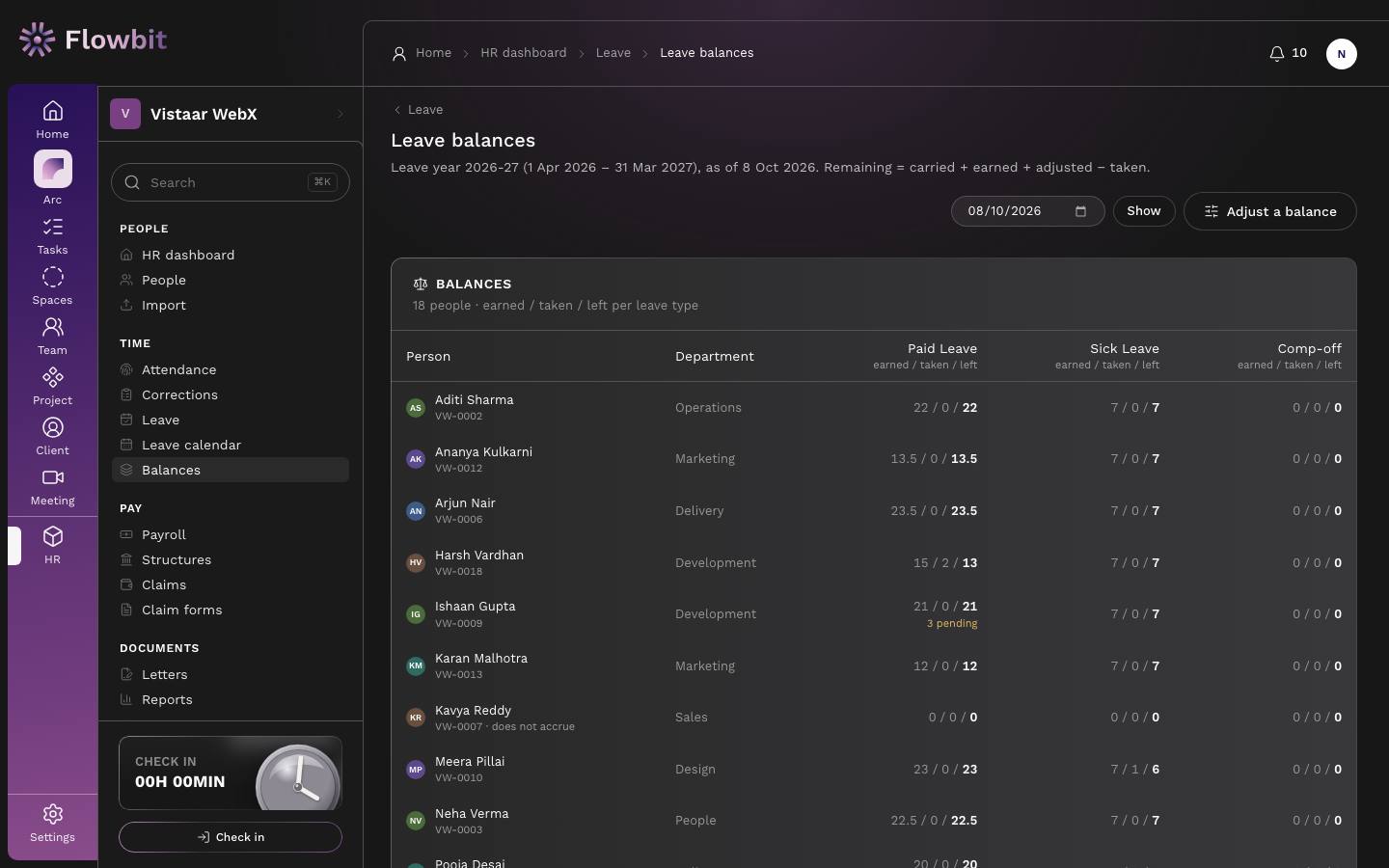This screenshot has height=868, width=1389.
Task: Click HR dashboard breadcrumb
Action: pyautogui.click(x=524, y=53)
